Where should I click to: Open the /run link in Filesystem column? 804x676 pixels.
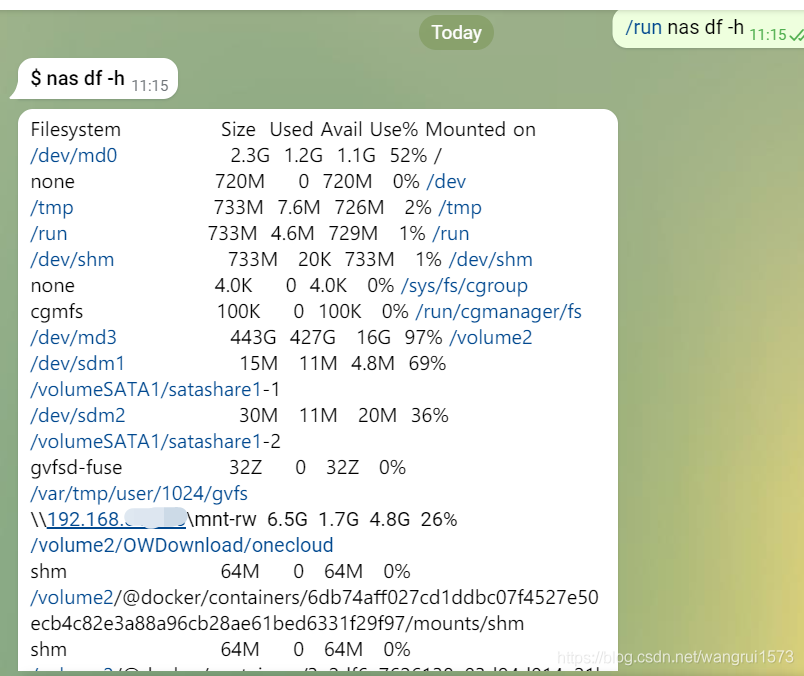pyautogui.click(x=49, y=234)
